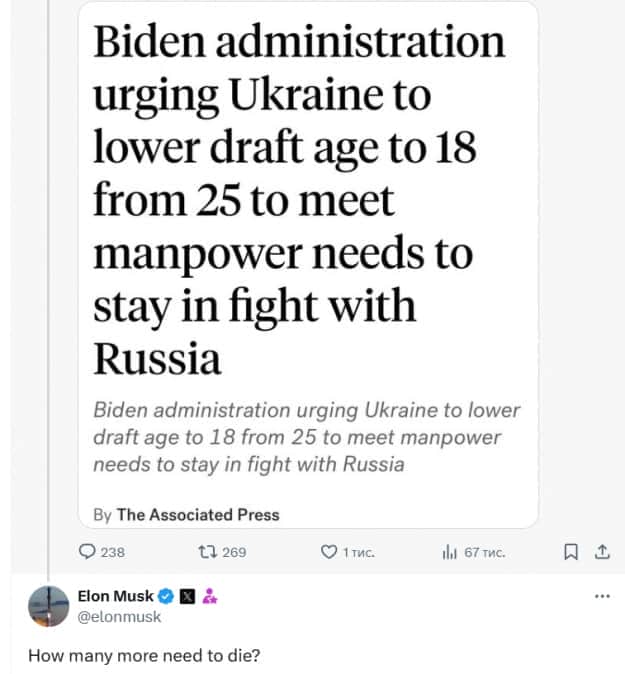Image resolution: width=625 pixels, height=674 pixels.
Task: Open the three-dot more options menu
Action: click(601, 596)
